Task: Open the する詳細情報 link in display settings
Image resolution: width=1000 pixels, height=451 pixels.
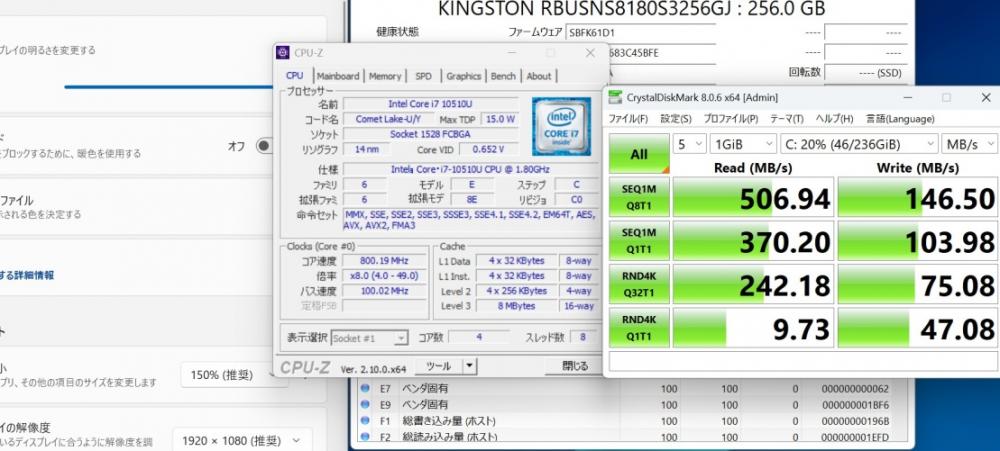Action: 27,275
